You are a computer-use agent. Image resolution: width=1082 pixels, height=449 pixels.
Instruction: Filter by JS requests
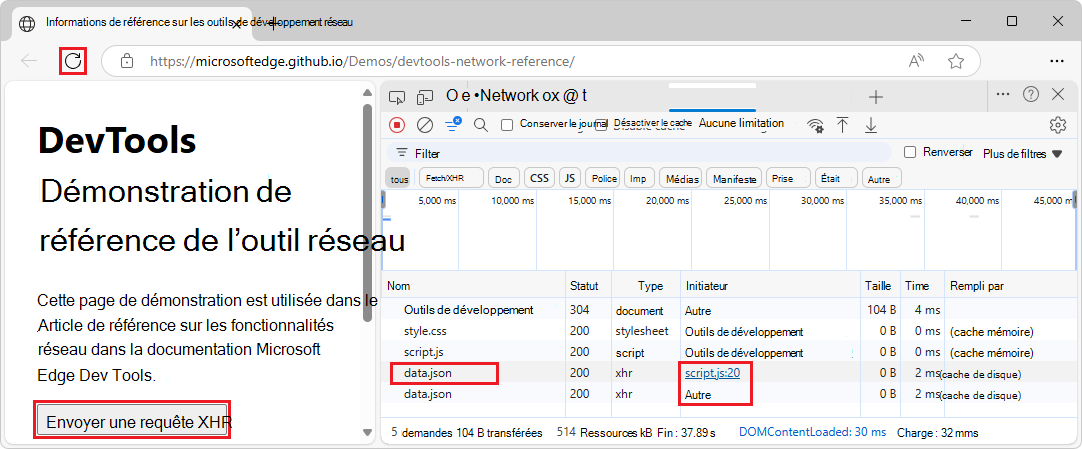pos(569,178)
